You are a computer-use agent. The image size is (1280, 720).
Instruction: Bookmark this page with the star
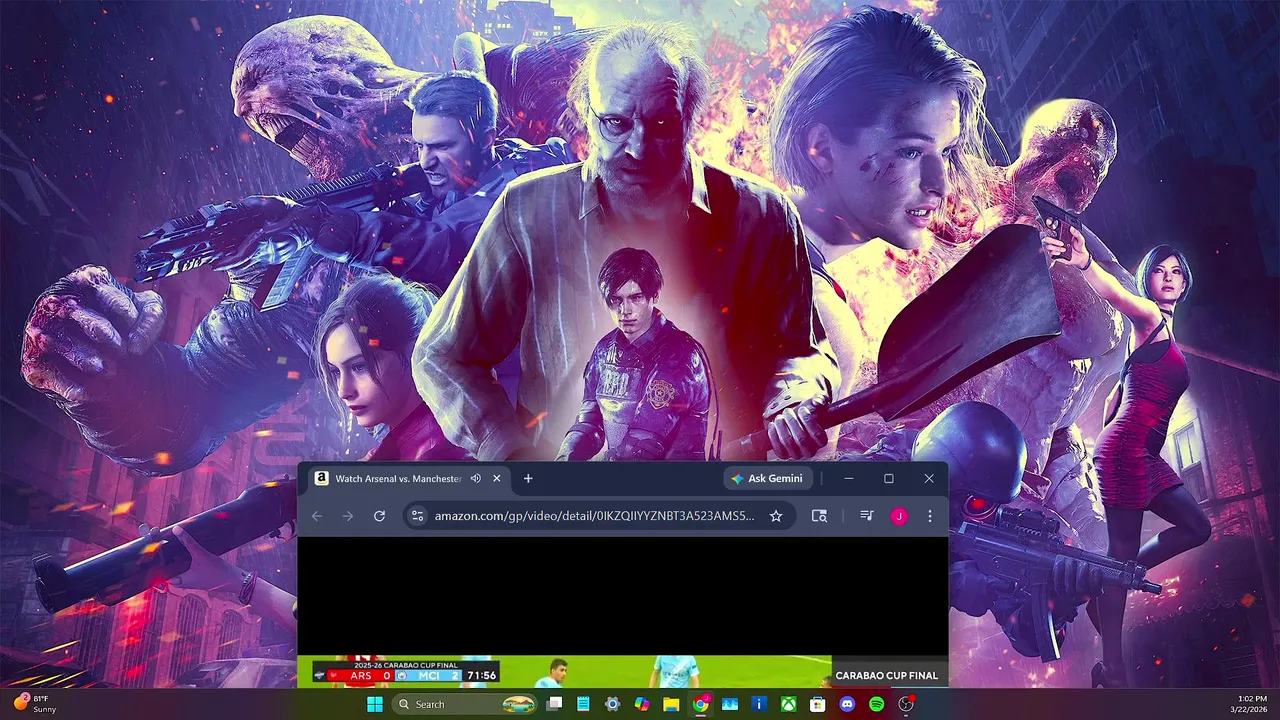coord(776,516)
